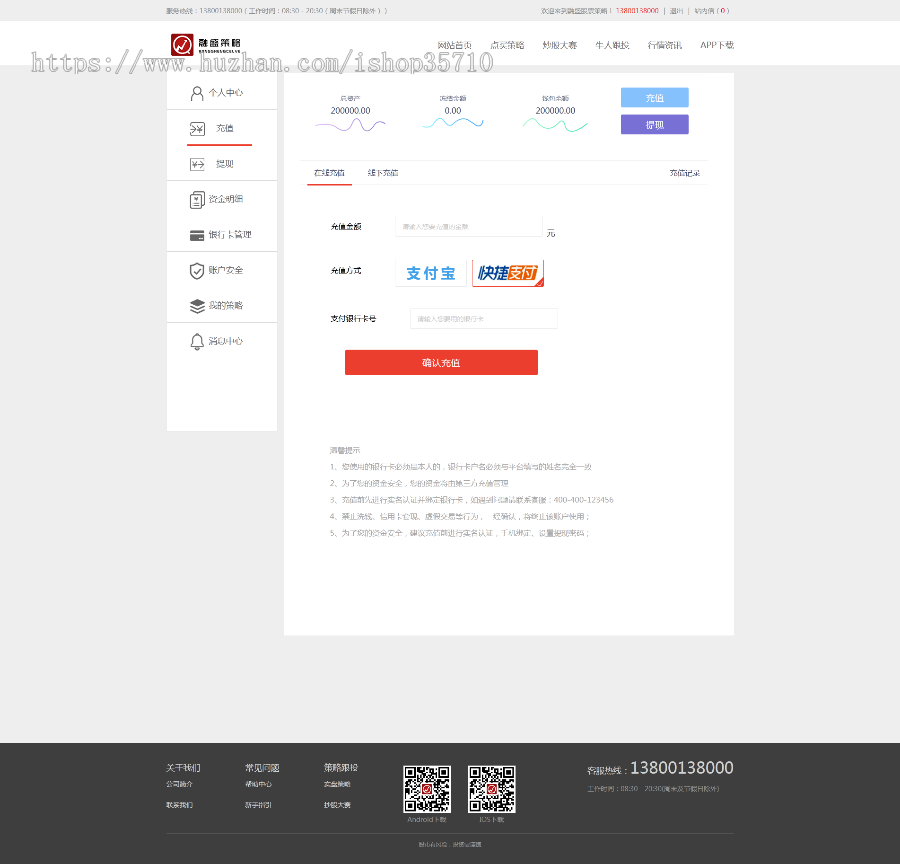Viewport: 900px width, 864px height.
Task: Select the 账户安全 account security shield icon
Action: [199, 270]
